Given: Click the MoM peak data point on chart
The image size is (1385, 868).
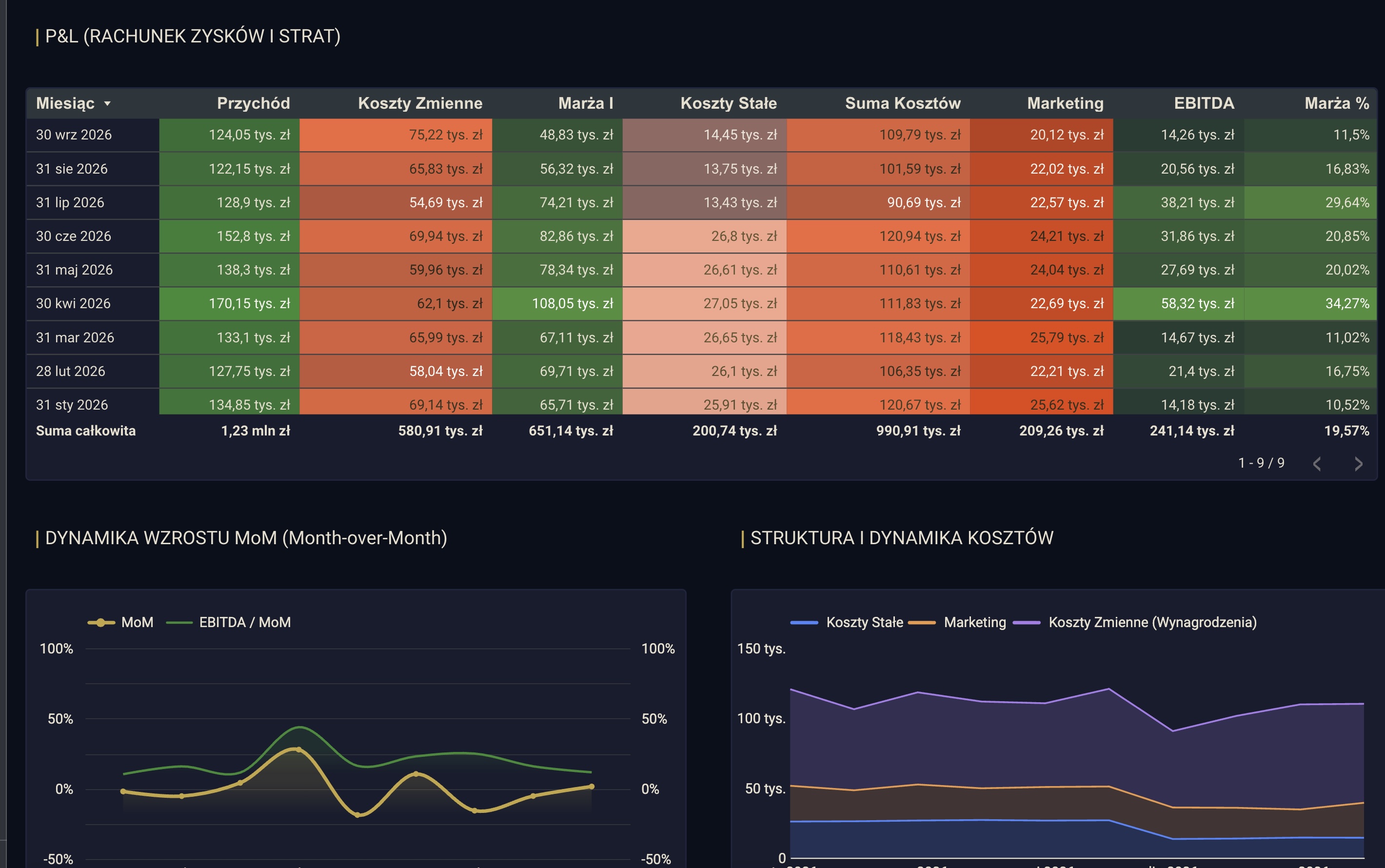Looking at the screenshot, I should point(298,750).
